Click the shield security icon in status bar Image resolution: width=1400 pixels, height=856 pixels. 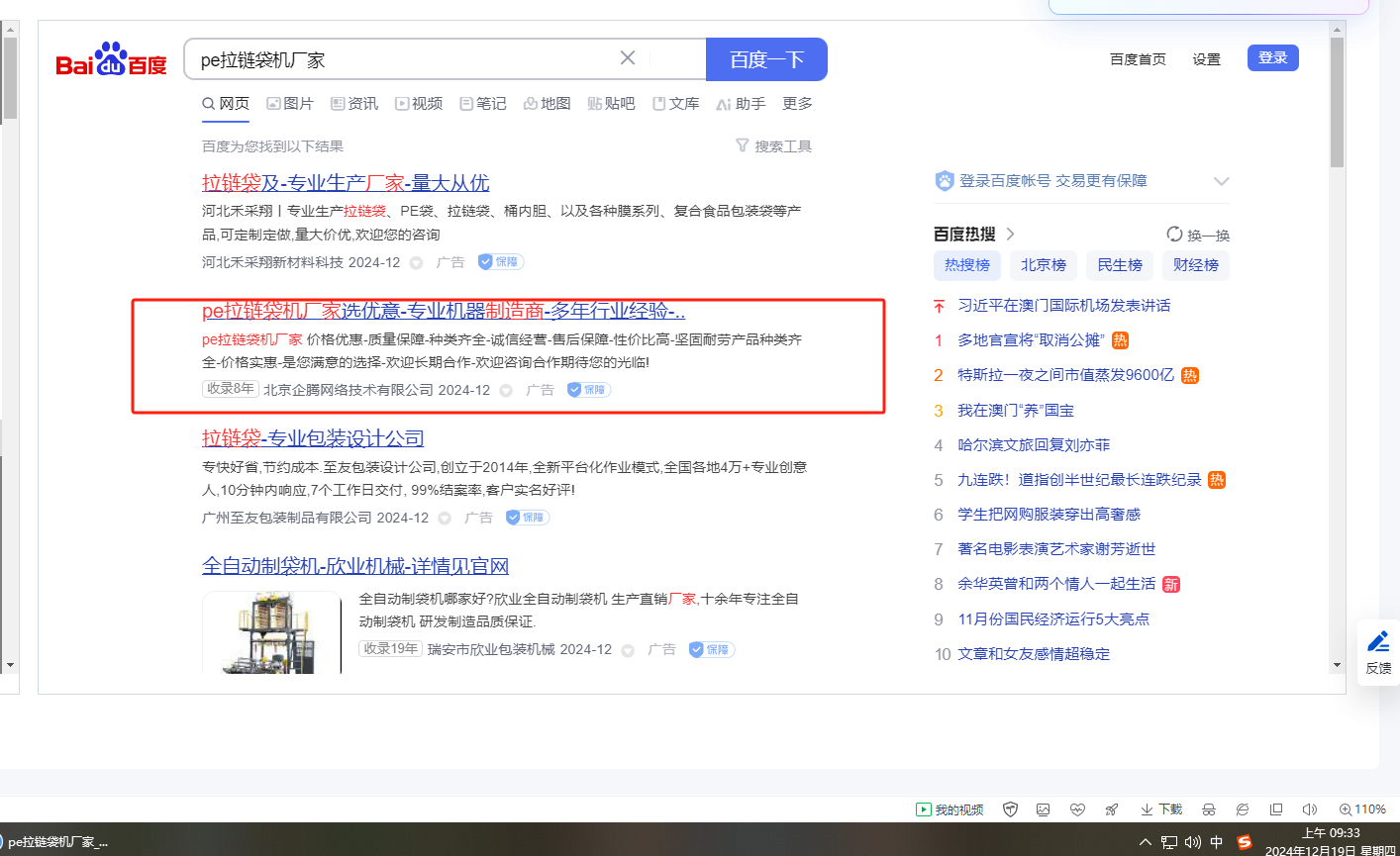(x=1010, y=809)
